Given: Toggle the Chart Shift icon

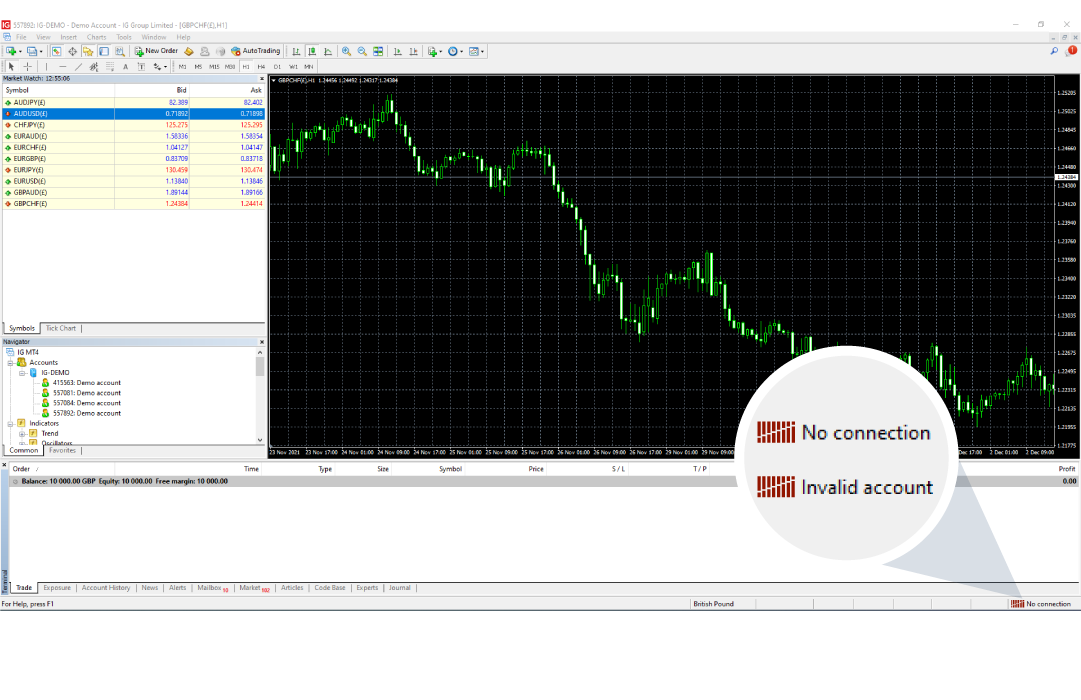Looking at the screenshot, I should (413, 51).
